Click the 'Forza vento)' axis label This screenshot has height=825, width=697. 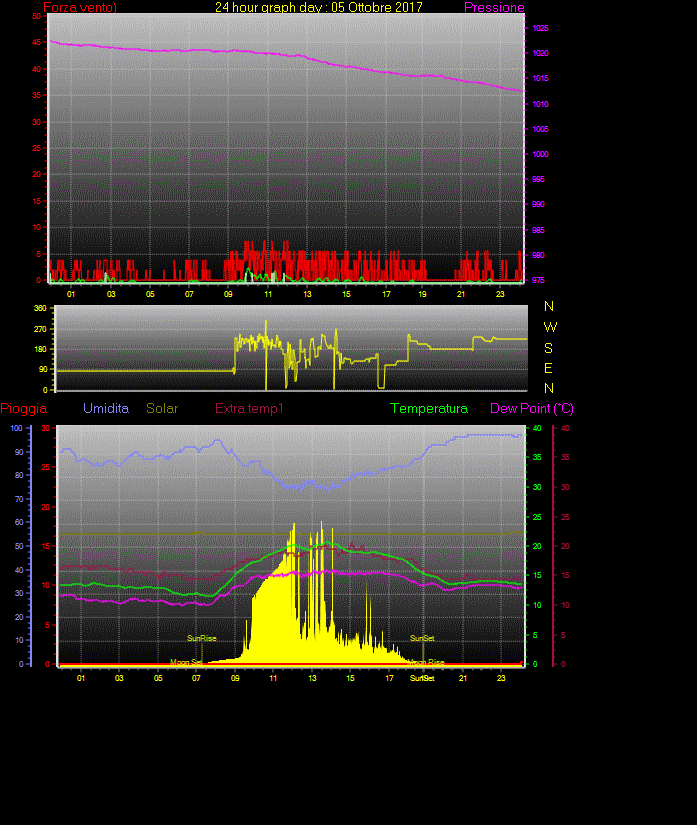[x=80, y=7]
